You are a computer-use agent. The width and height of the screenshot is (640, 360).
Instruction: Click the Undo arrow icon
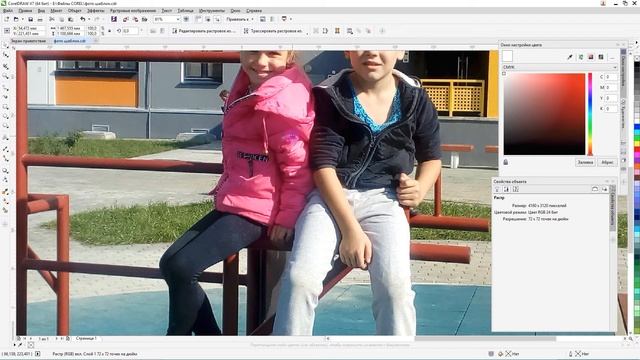[x=83, y=19]
